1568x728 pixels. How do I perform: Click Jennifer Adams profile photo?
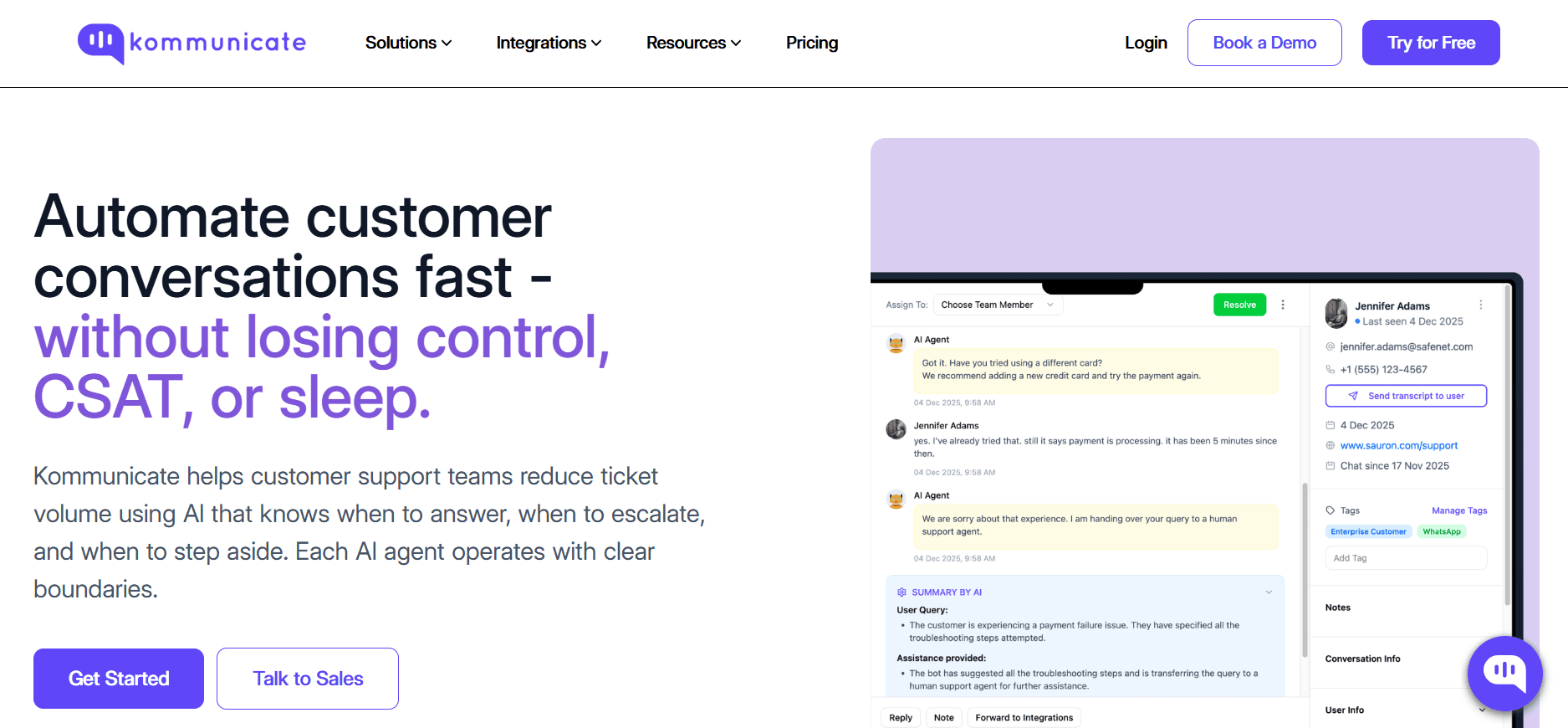[1336, 314]
